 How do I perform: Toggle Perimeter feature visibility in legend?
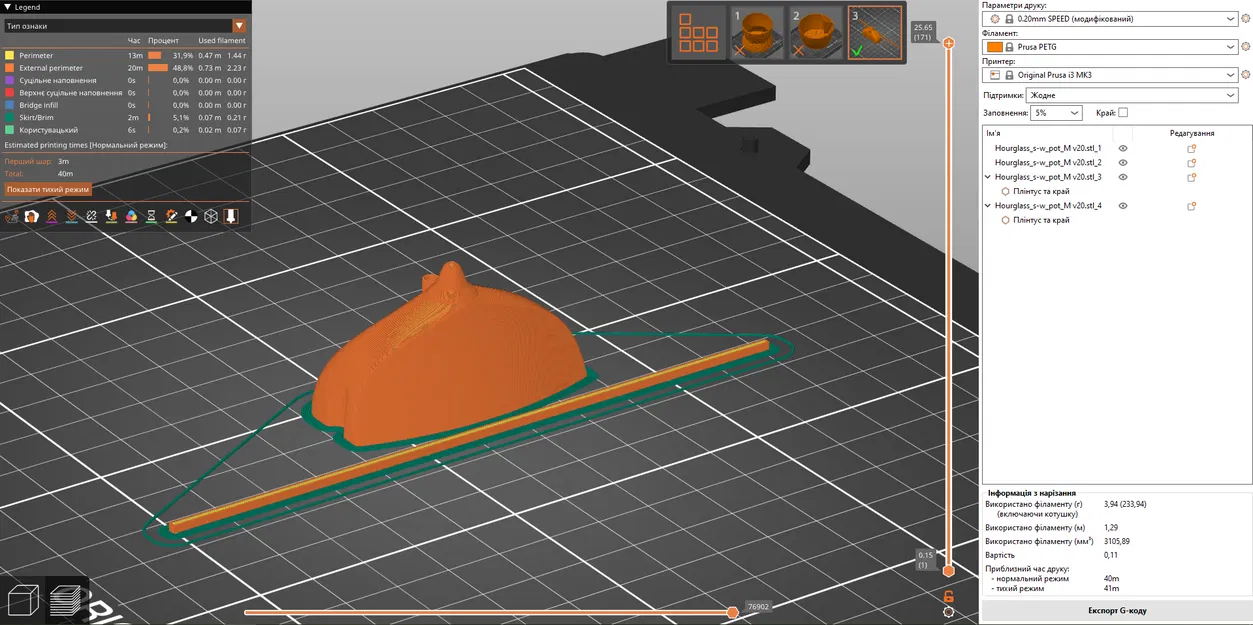pos(125,55)
